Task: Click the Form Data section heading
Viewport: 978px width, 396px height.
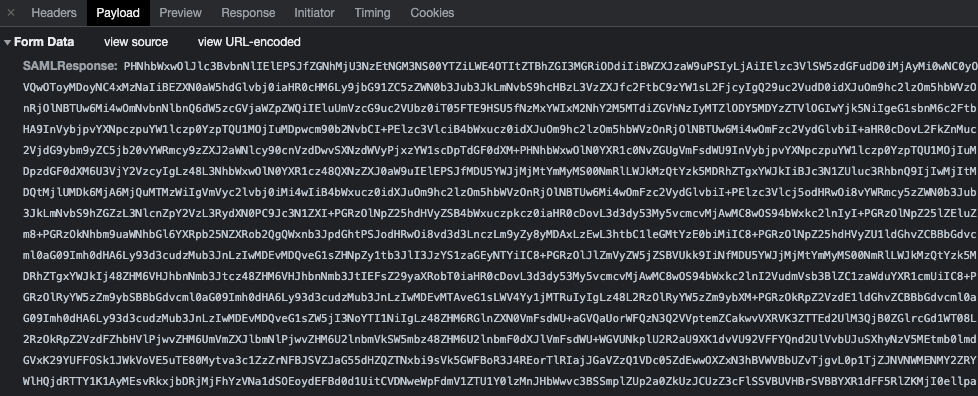Action: click(x=44, y=42)
